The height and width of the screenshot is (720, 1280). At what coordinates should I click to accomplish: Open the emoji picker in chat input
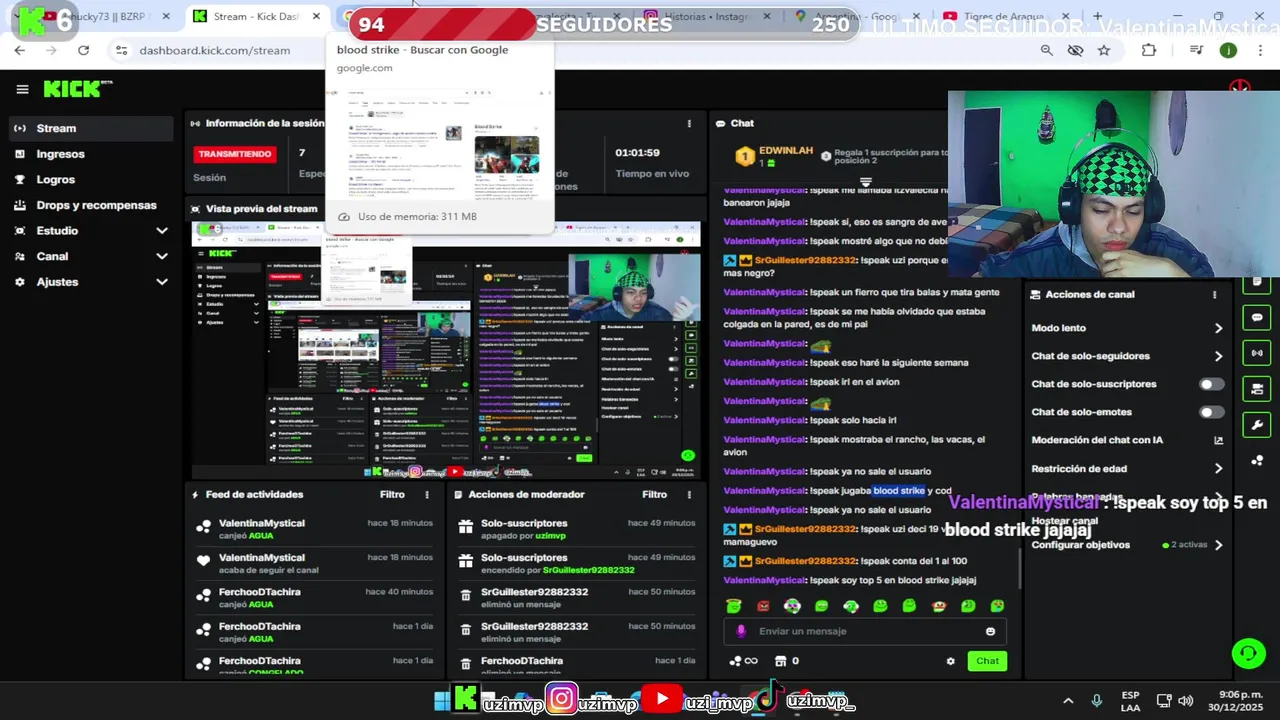pos(990,631)
